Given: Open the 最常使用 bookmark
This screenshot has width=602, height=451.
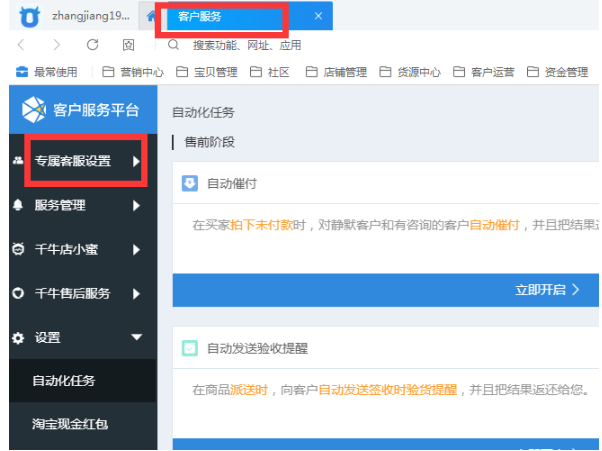Looking at the screenshot, I should point(46,72).
